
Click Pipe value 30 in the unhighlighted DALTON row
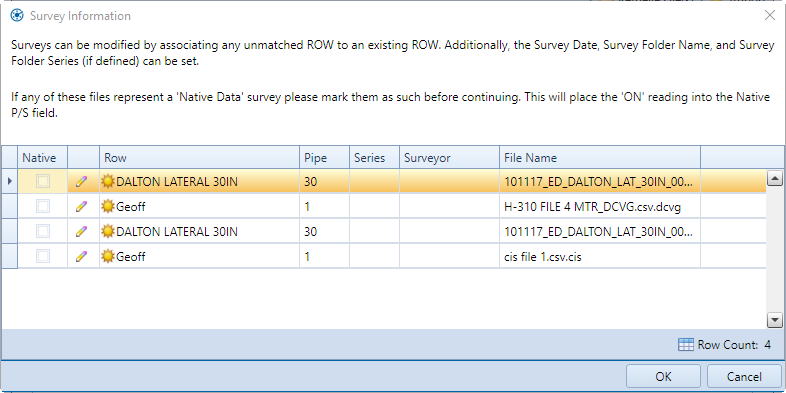pyautogui.click(x=311, y=232)
